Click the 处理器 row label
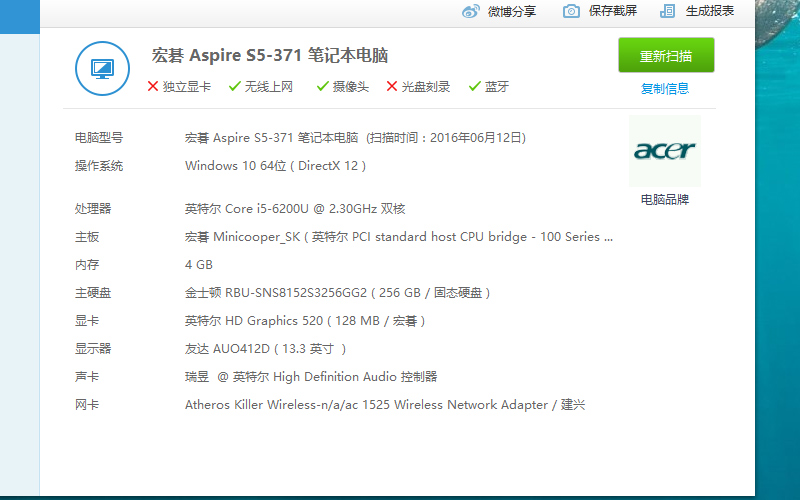800x500 pixels. click(x=93, y=209)
